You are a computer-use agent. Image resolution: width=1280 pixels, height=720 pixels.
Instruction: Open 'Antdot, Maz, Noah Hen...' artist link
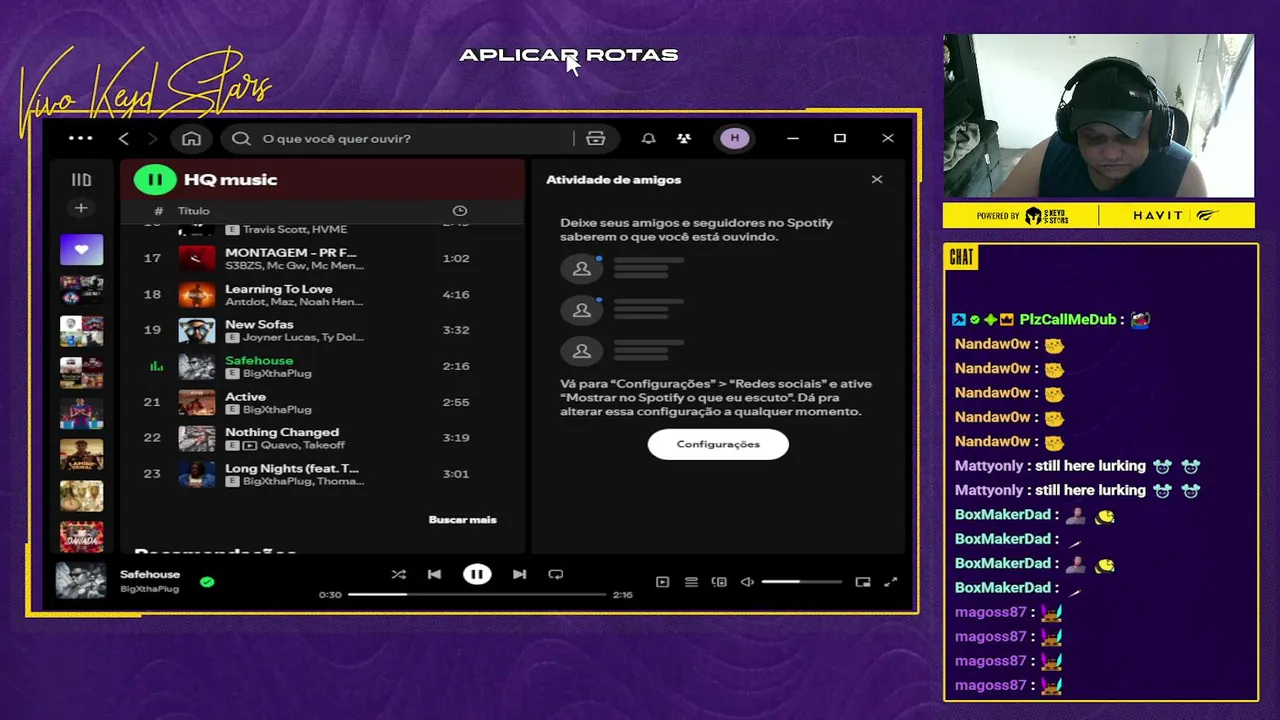[x=294, y=302]
